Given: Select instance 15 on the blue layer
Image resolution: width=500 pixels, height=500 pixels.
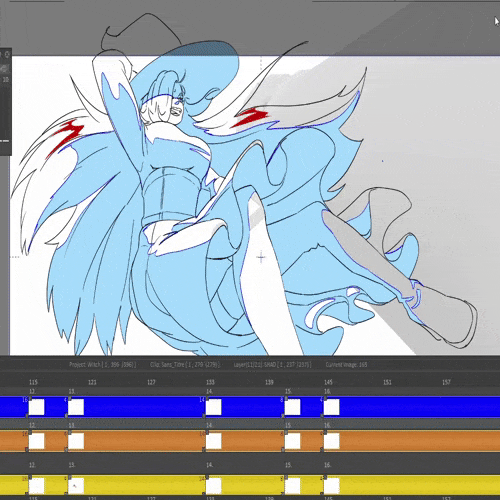Looking at the screenshot, I should (292, 407).
